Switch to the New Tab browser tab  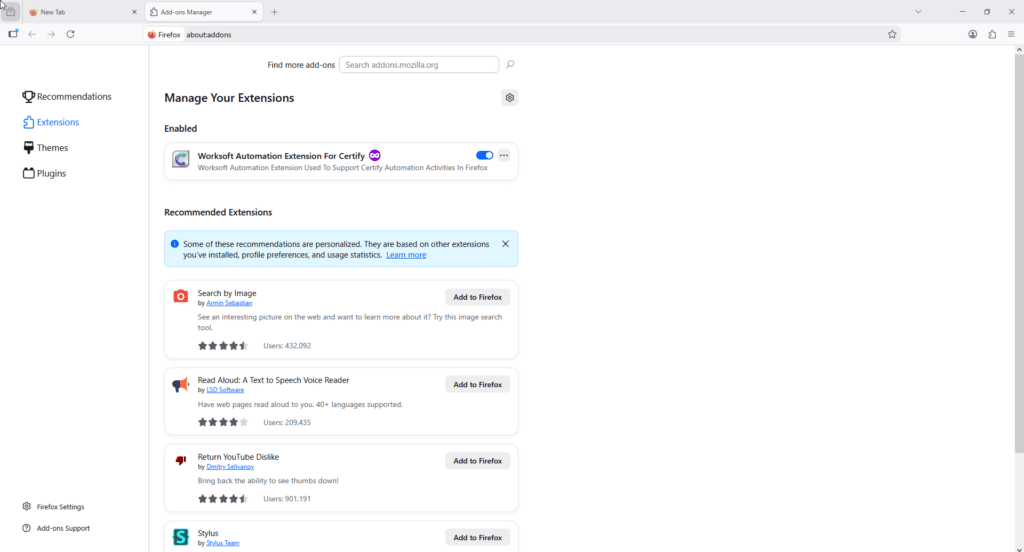click(x=82, y=12)
